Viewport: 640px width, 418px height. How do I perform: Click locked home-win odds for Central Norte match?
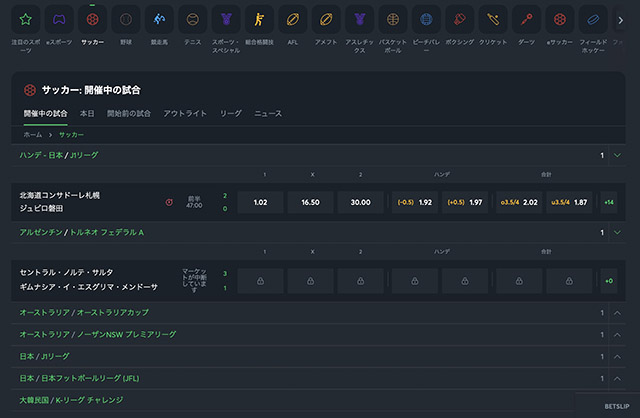click(x=260, y=281)
